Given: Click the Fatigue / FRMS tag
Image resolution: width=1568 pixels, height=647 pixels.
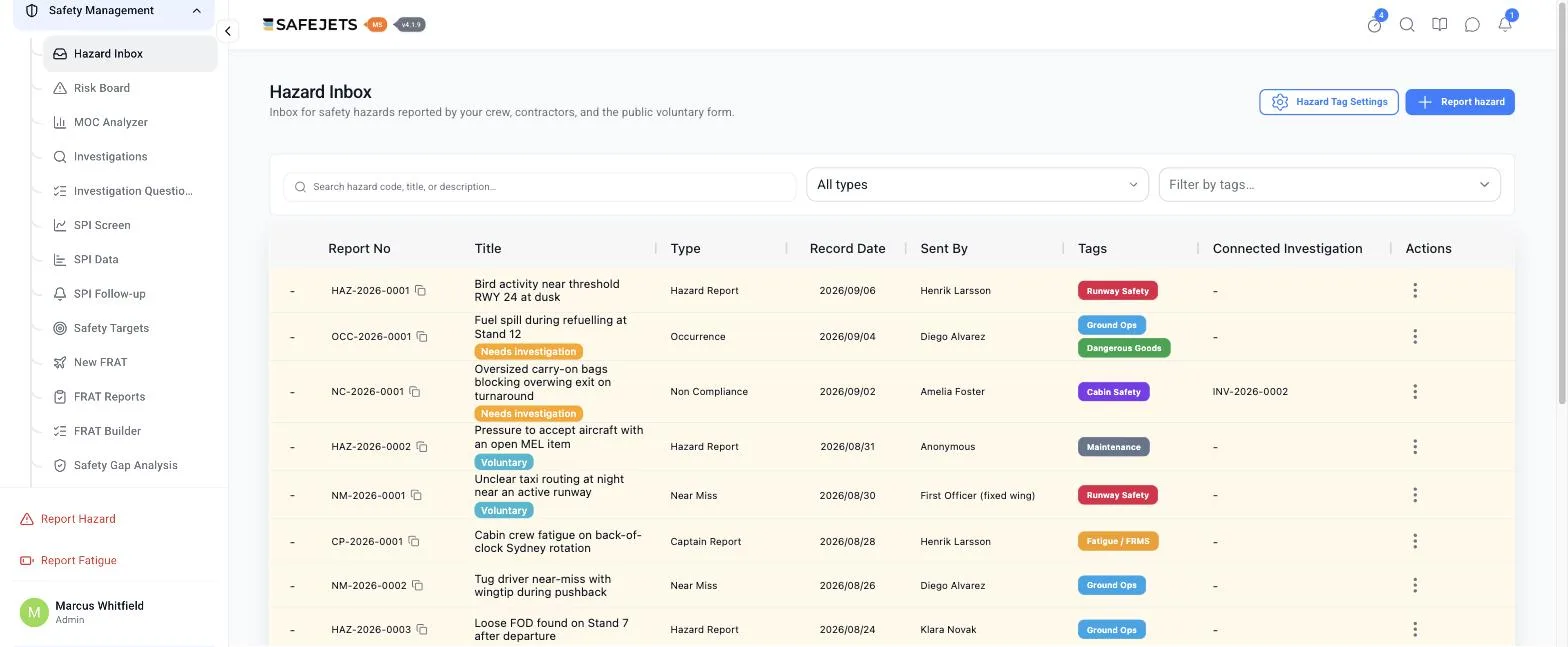Looking at the screenshot, I should 1118,542.
